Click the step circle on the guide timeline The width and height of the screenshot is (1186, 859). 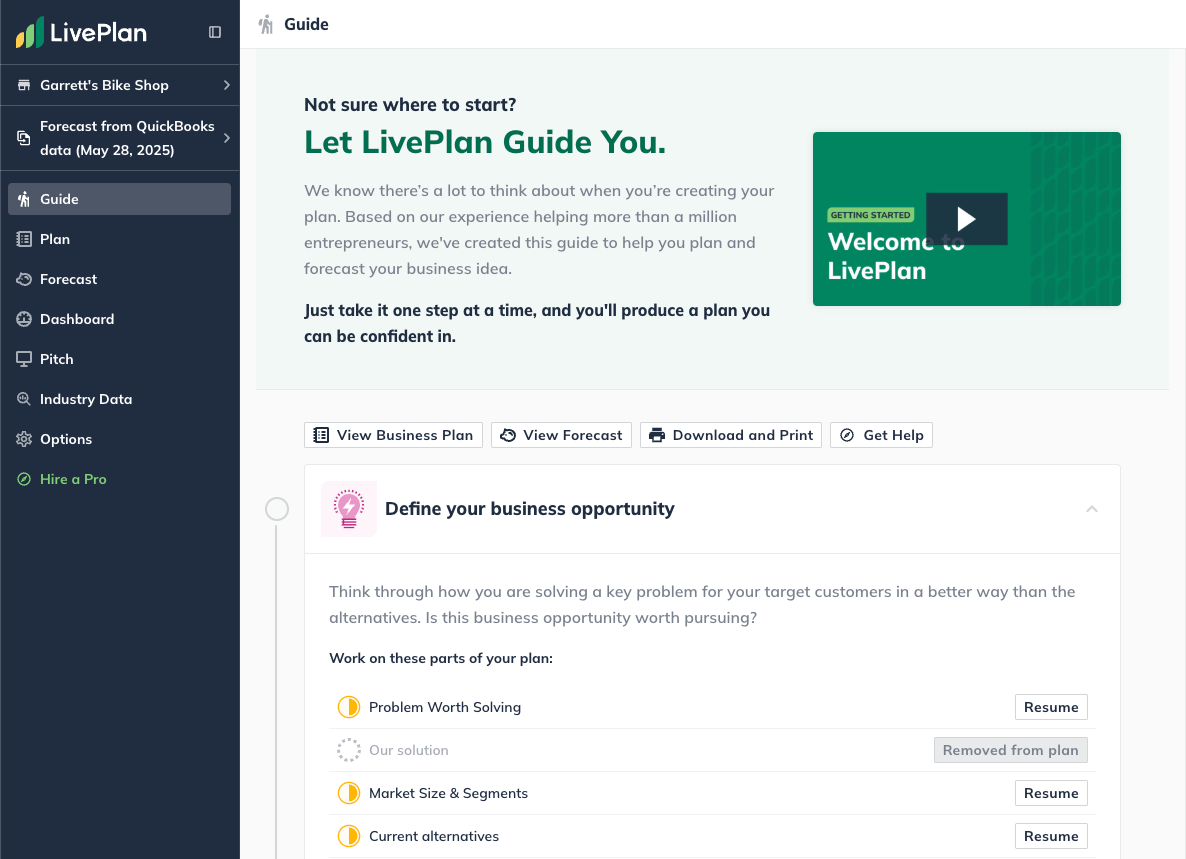277,509
